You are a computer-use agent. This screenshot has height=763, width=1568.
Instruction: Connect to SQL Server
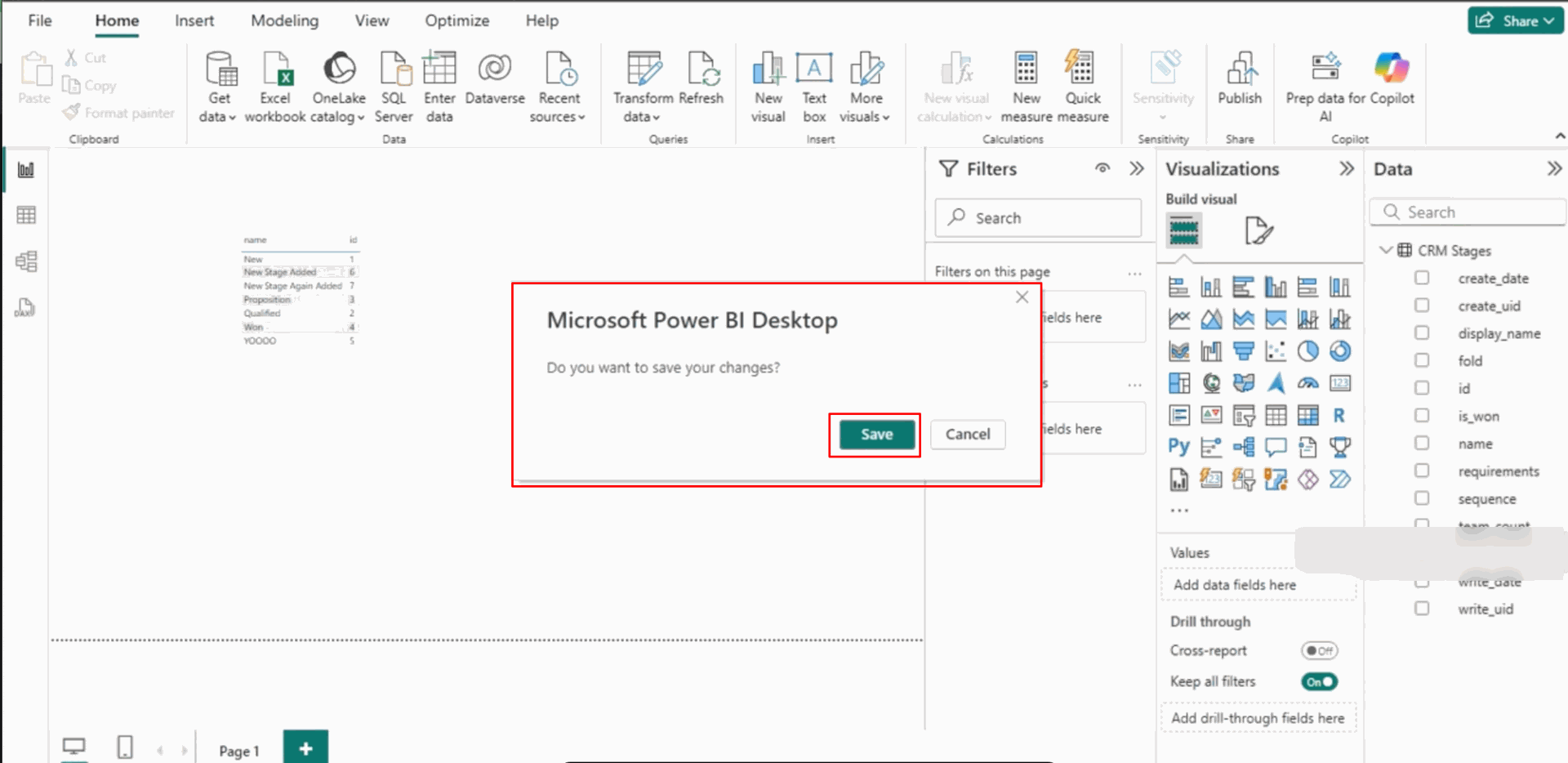click(x=394, y=87)
